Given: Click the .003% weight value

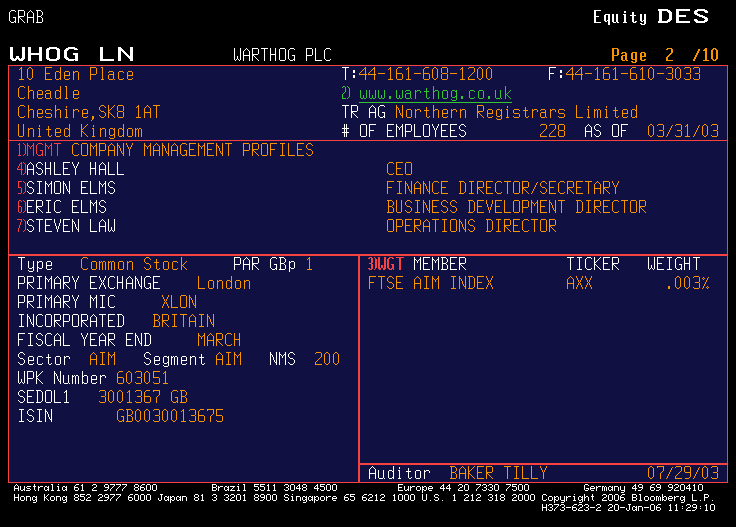Looking at the screenshot, I should 688,283.
